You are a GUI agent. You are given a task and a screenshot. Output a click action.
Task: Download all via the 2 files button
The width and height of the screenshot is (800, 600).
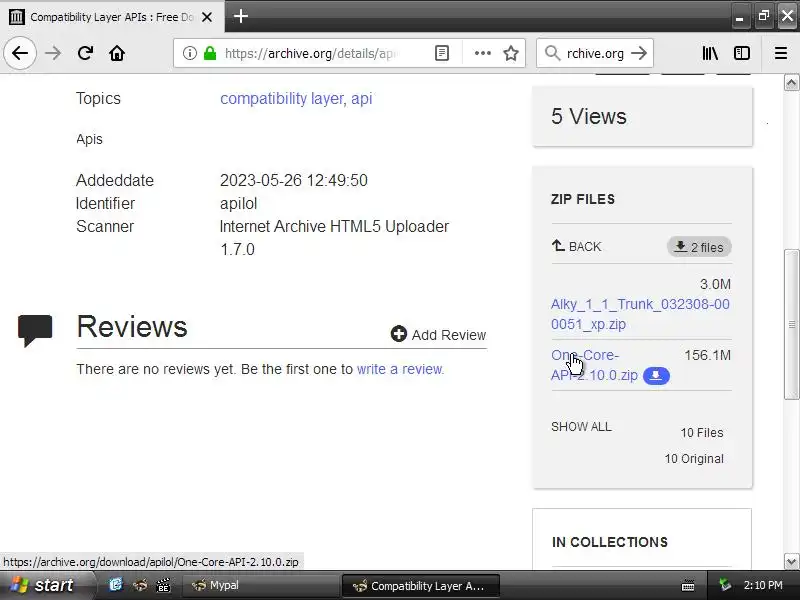coord(699,247)
